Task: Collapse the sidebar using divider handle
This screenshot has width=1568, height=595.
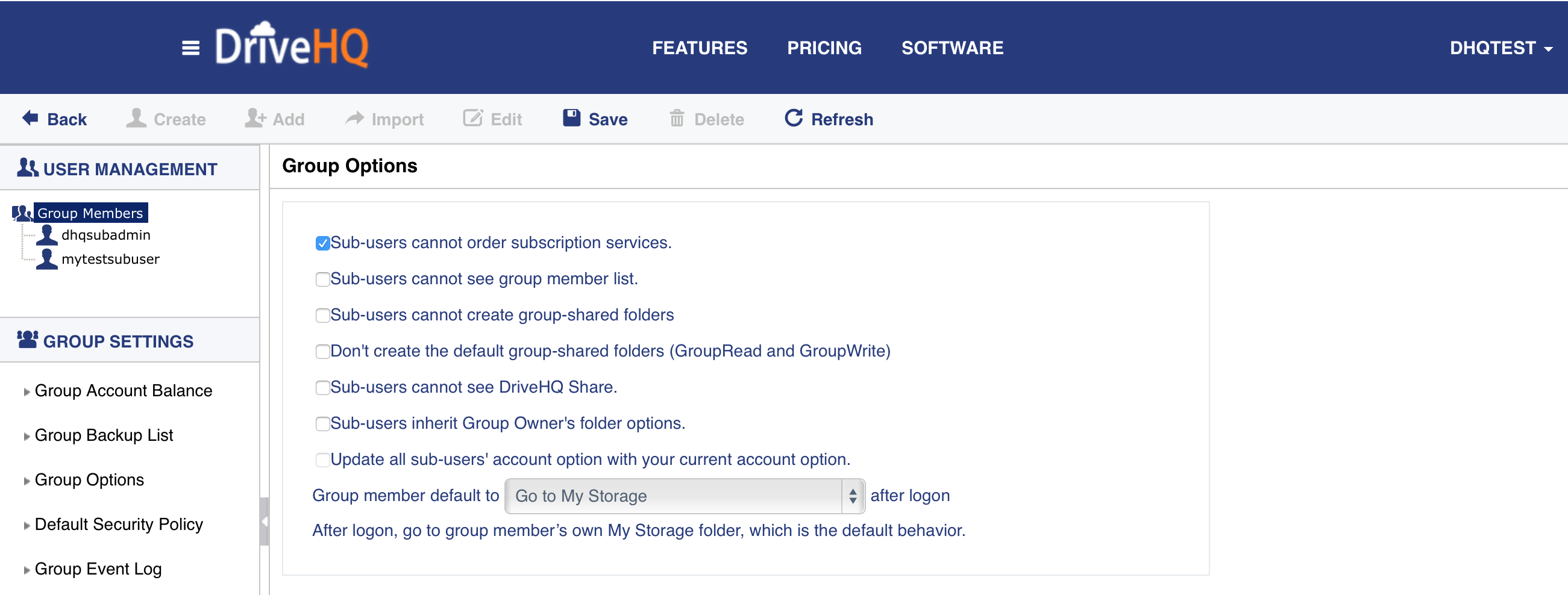Action: tap(264, 522)
